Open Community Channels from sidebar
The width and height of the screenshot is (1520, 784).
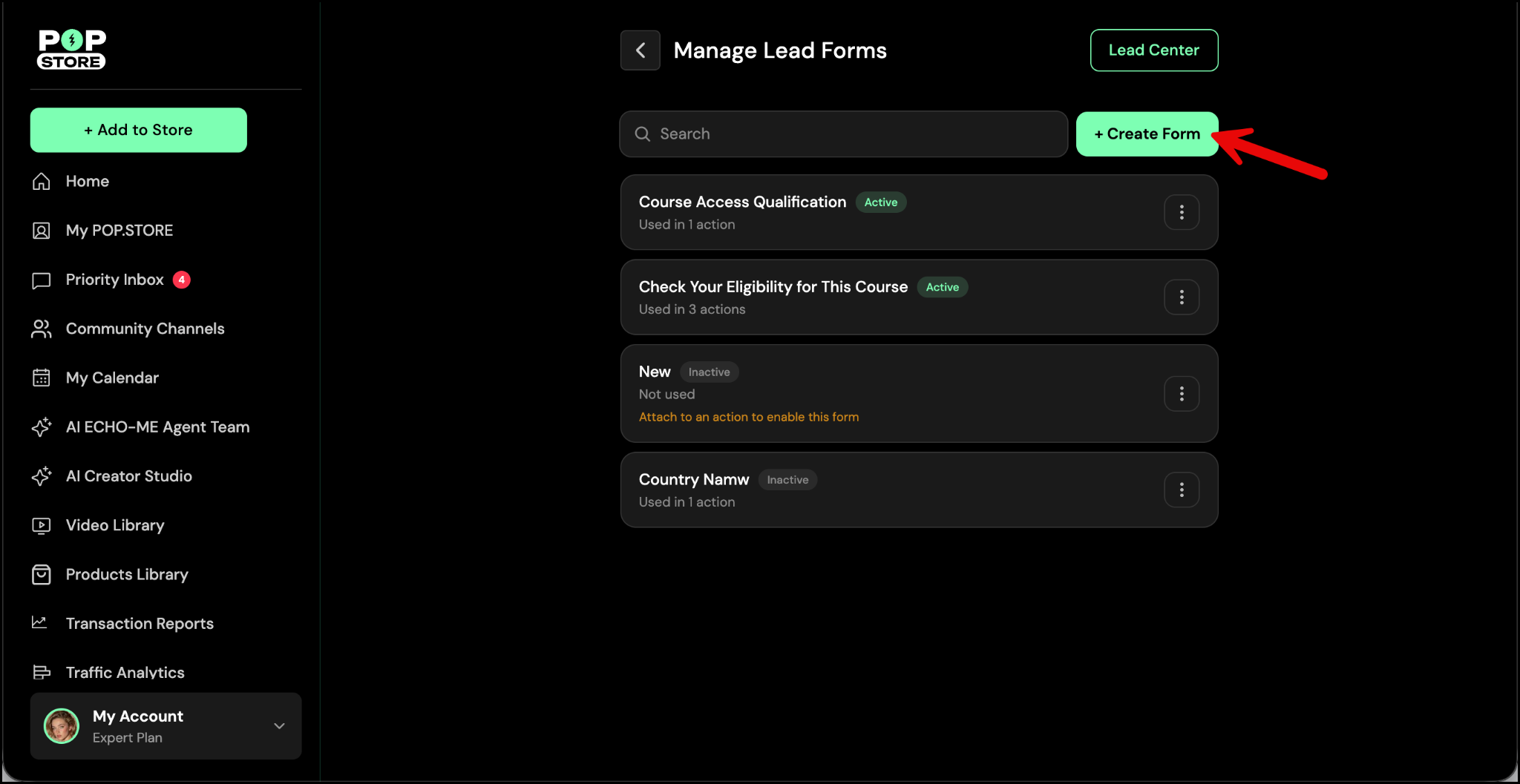pyautogui.click(x=145, y=329)
